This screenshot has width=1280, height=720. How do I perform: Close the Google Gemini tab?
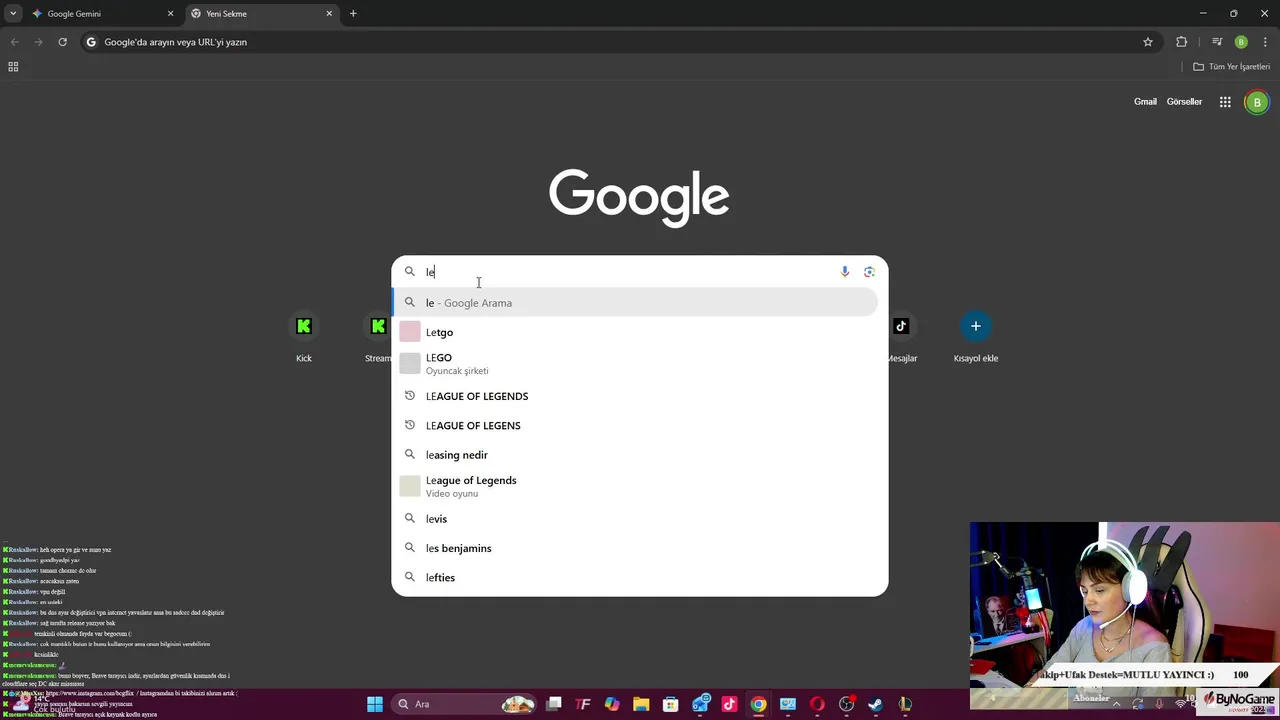pyautogui.click(x=170, y=14)
